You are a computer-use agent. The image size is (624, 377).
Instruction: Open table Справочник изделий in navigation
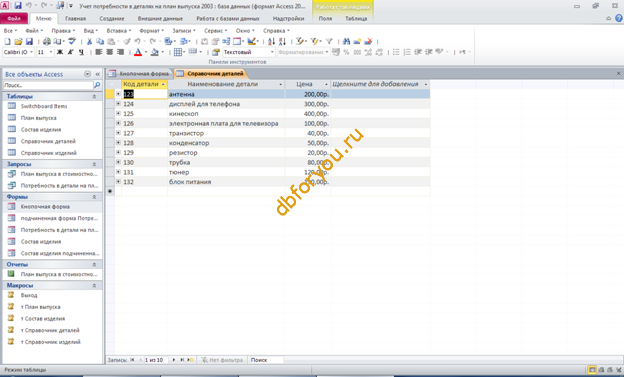coord(49,153)
